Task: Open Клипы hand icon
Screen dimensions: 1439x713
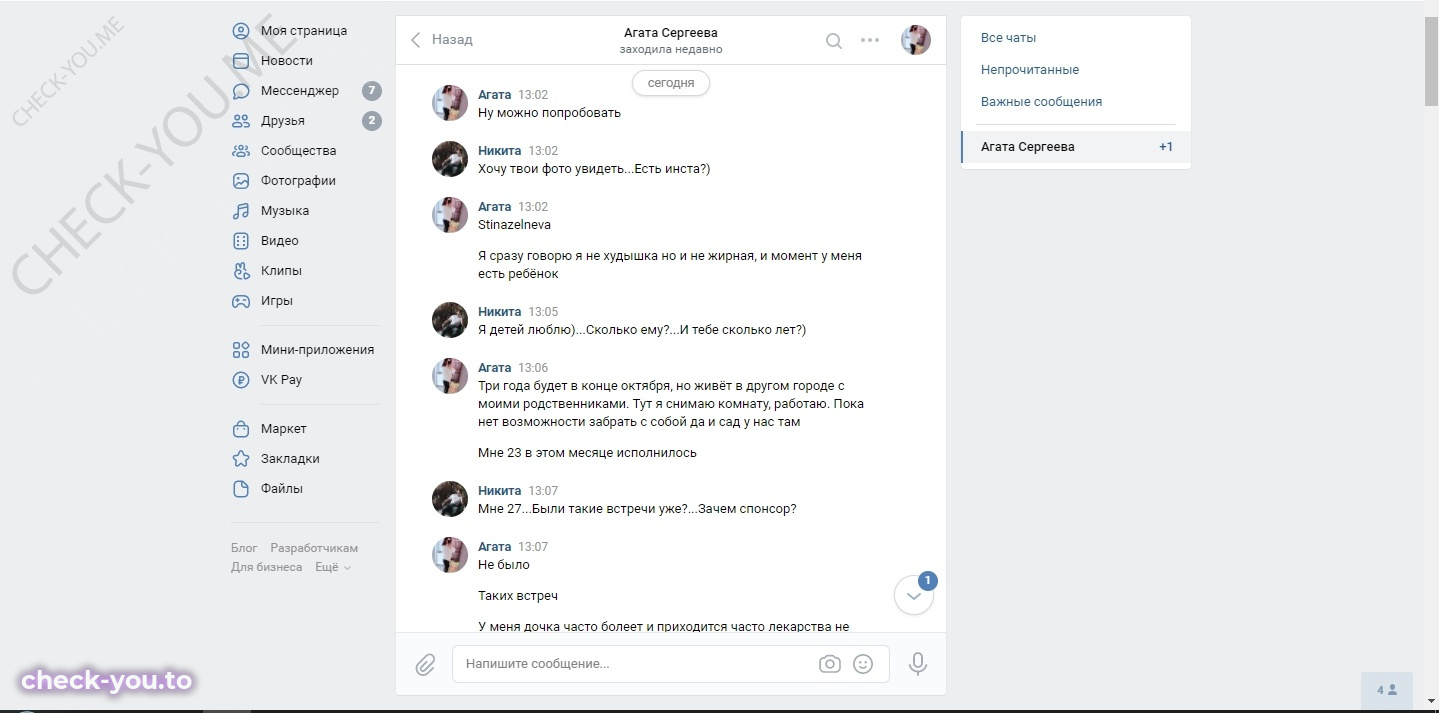Action: [241, 271]
